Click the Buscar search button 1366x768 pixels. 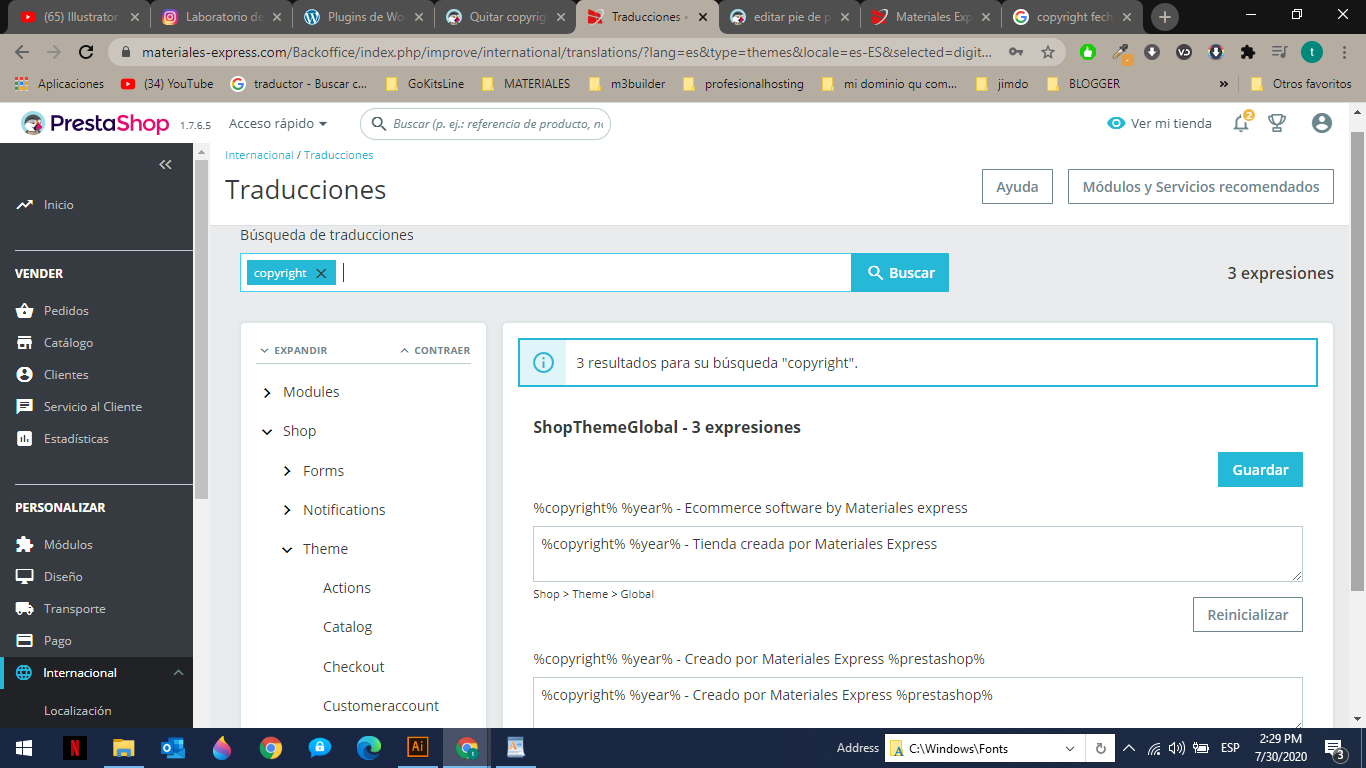(900, 273)
